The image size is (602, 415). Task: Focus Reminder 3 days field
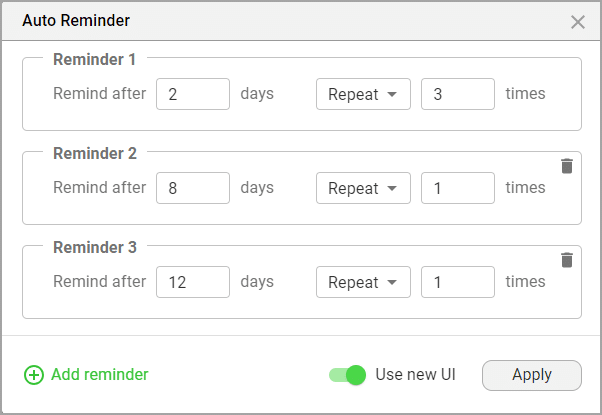pos(193,282)
